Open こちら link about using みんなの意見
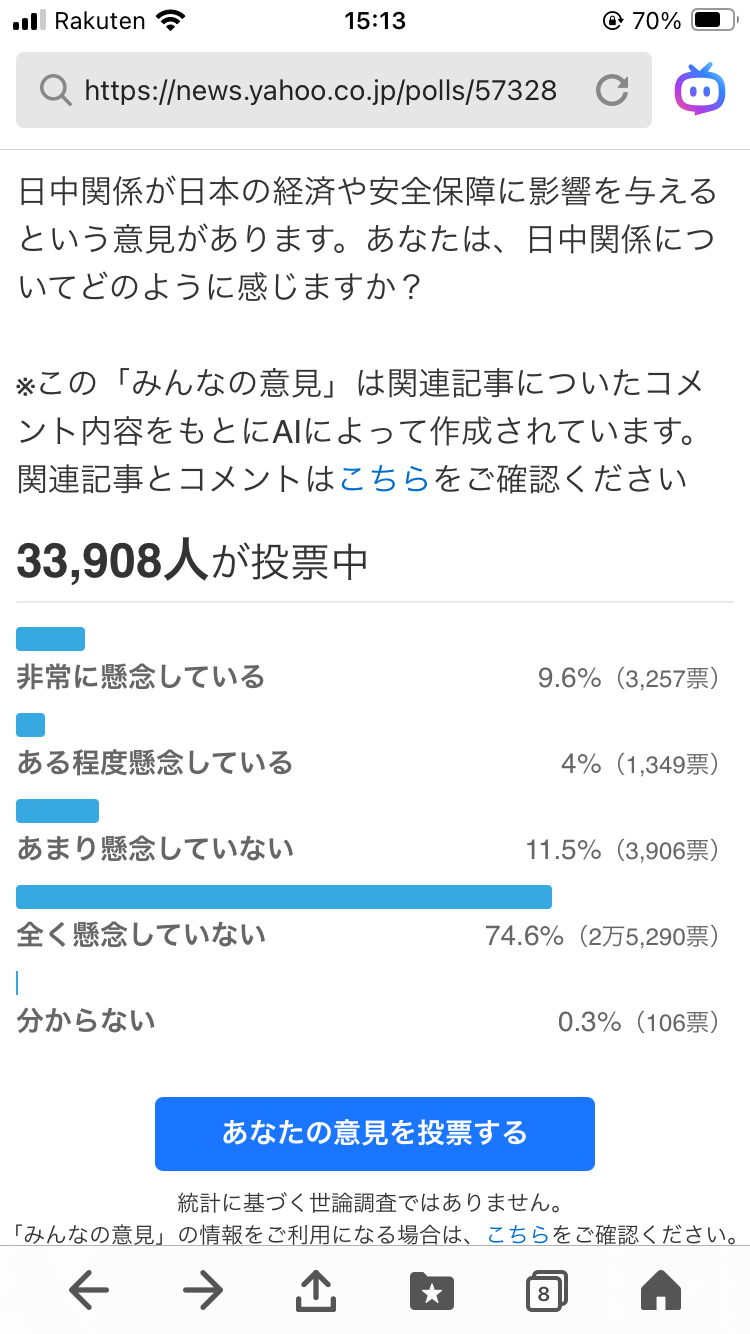Image resolution: width=750 pixels, height=1334 pixels. click(x=517, y=1234)
